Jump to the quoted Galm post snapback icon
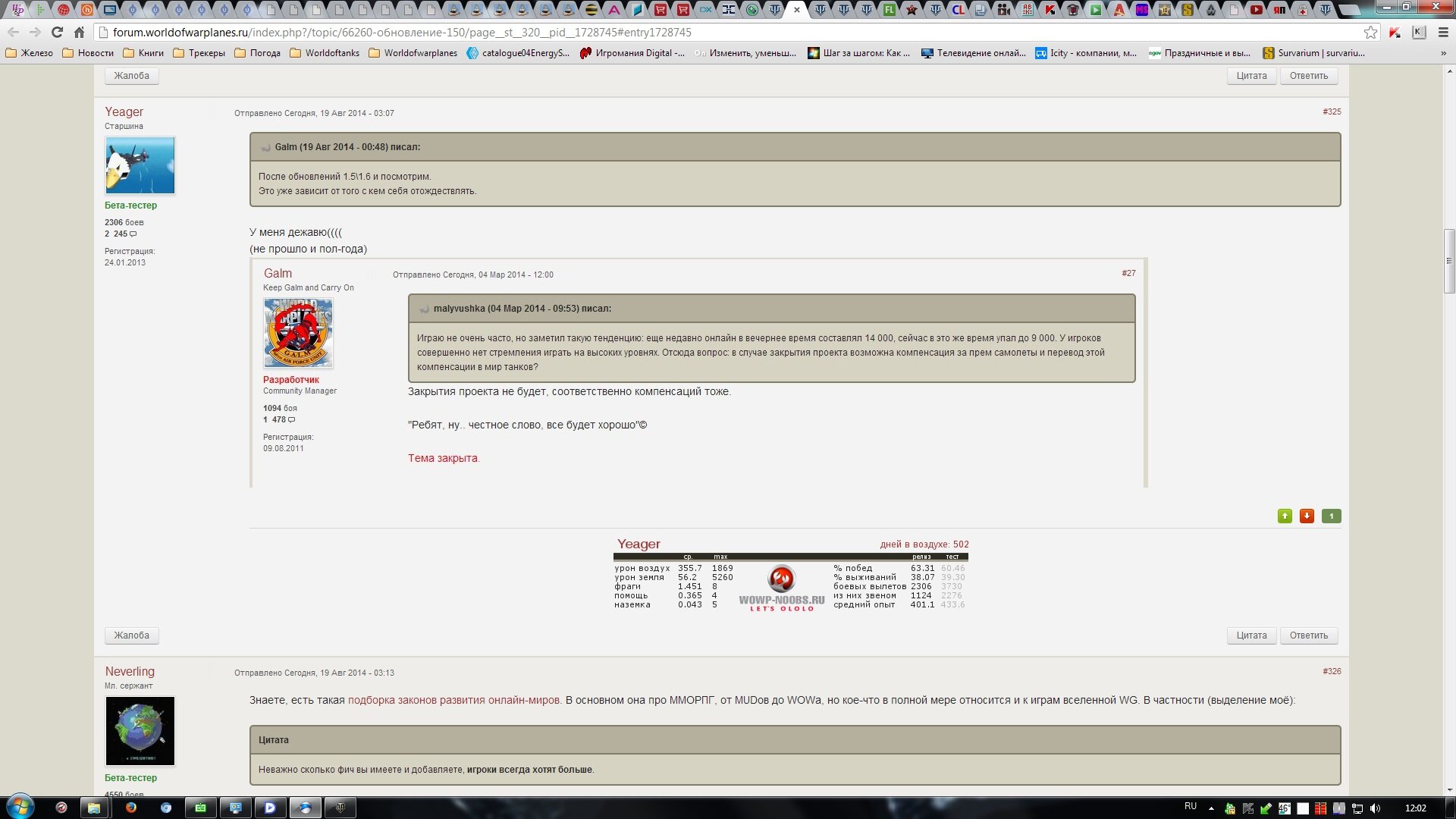Screen dimensions: 1456x819 (266, 148)
